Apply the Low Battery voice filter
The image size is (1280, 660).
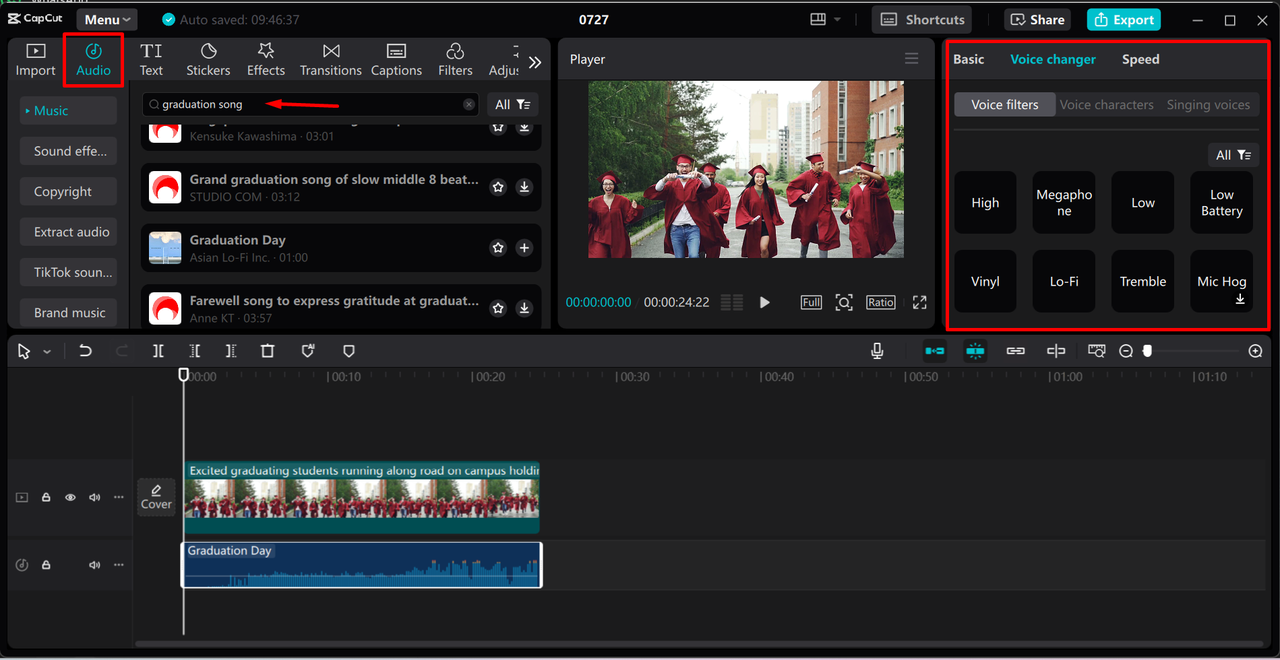(1222, 203)
